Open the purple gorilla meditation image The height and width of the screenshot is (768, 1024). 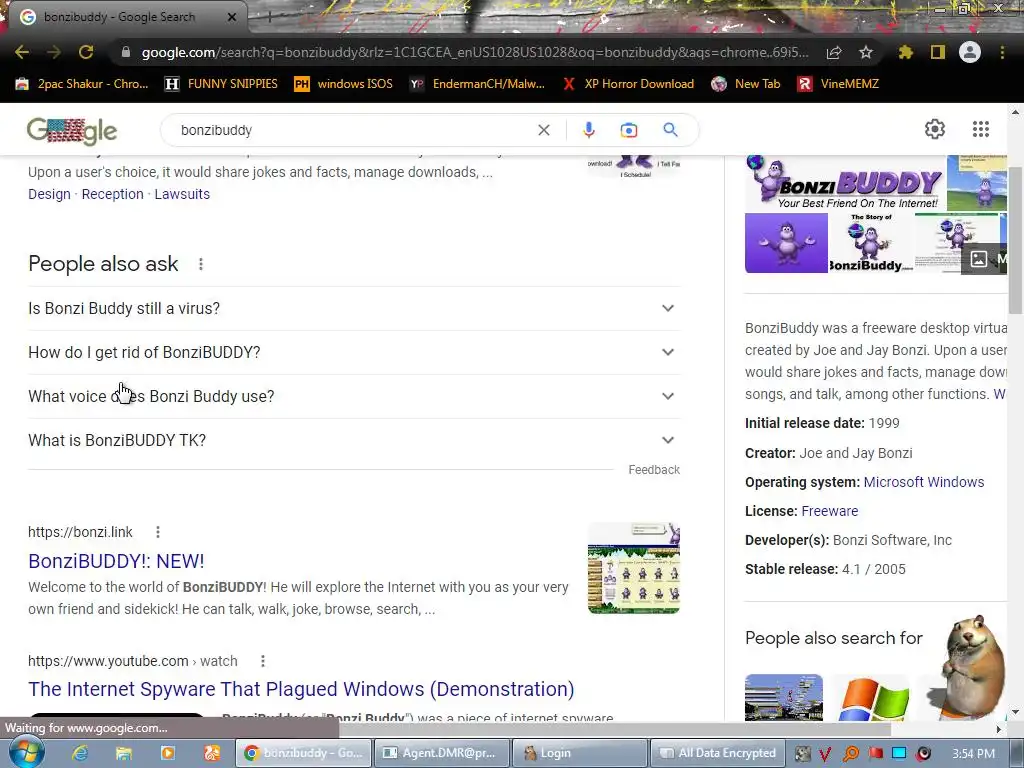tap(786, 243)
